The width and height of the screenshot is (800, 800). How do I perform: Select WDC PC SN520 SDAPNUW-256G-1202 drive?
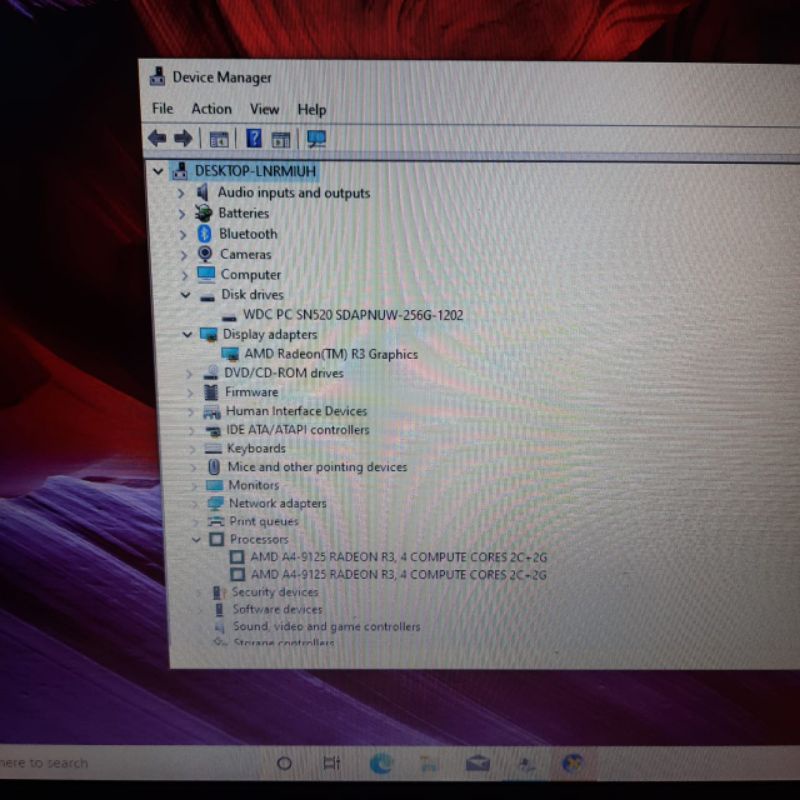353,315
